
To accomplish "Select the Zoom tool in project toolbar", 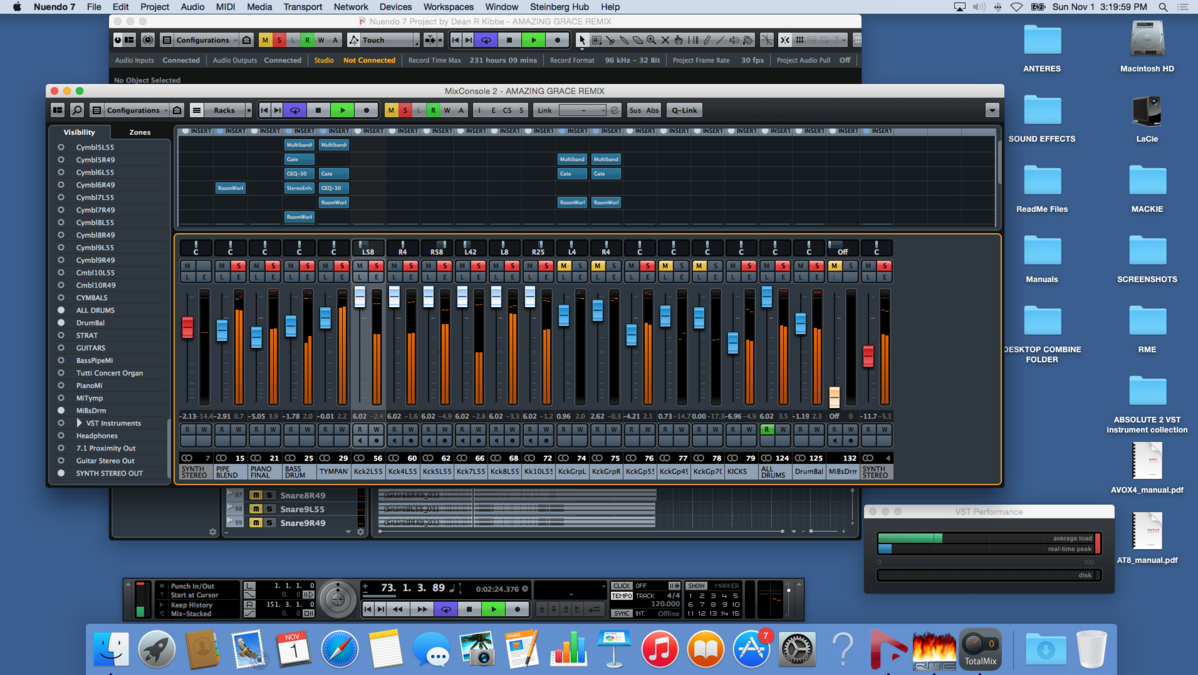I will pyautogui.click(x=651, y=40).
